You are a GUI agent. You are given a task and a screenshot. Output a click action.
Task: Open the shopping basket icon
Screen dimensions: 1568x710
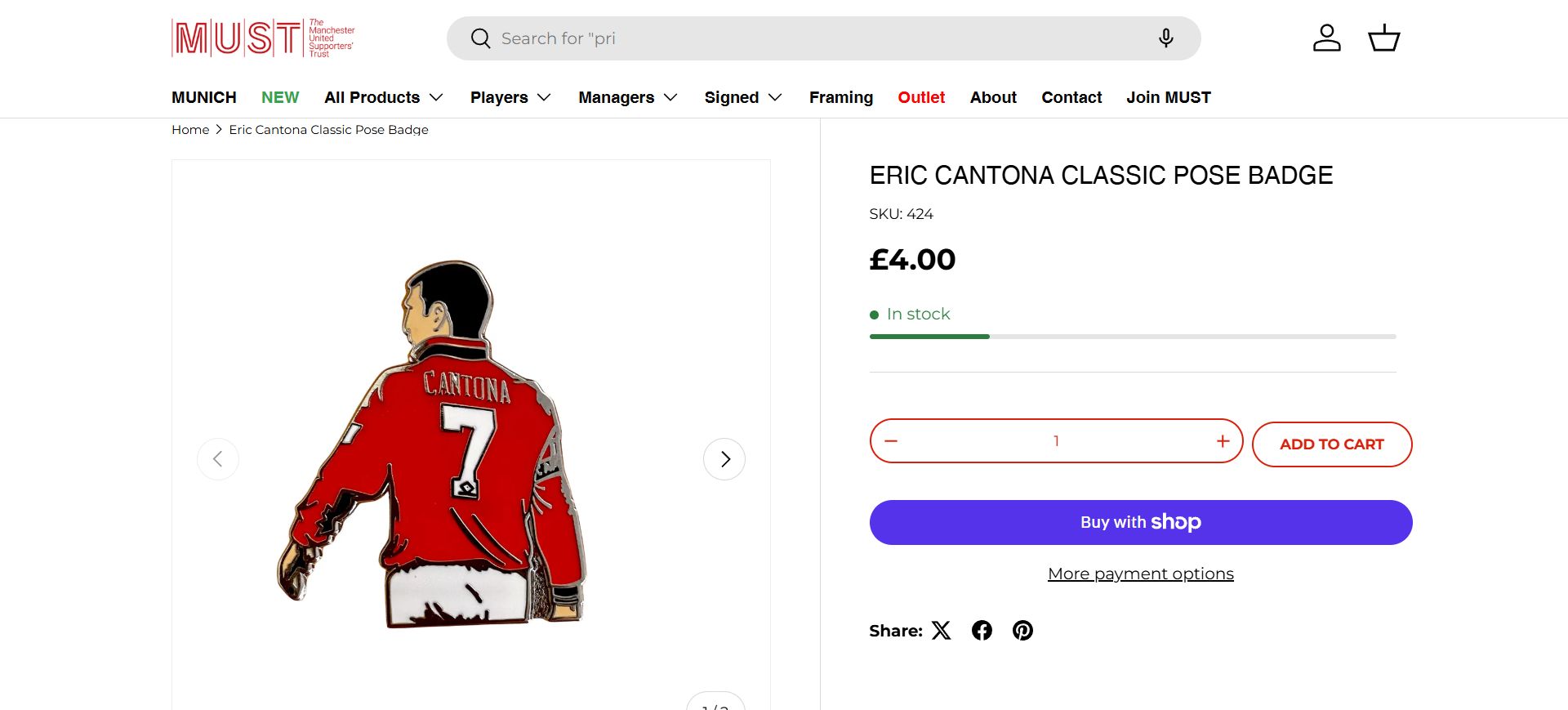[x=1383, y=38]
